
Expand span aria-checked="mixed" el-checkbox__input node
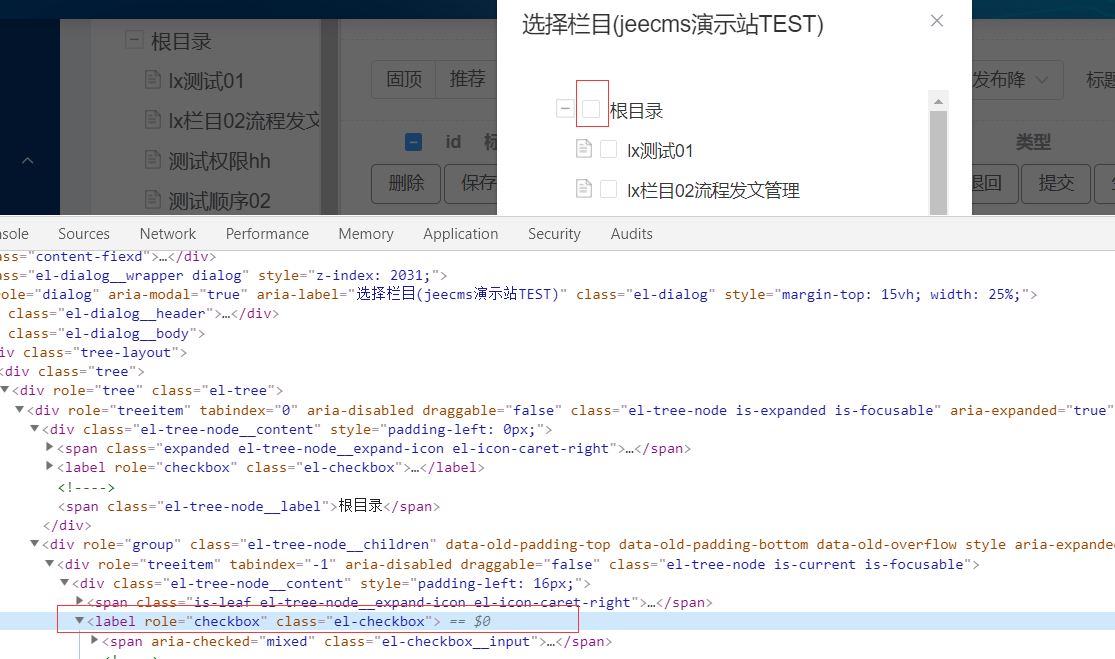click(95, 640)
